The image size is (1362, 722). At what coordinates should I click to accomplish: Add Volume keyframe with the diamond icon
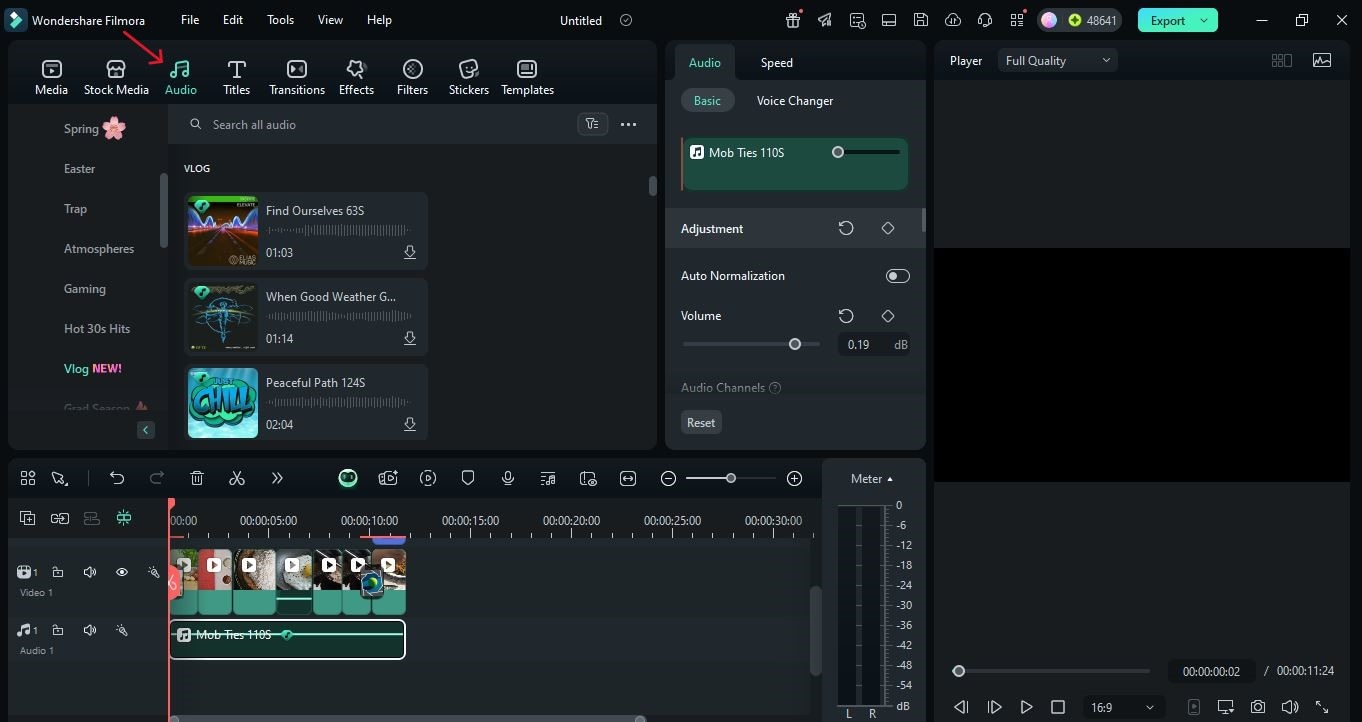888,316
